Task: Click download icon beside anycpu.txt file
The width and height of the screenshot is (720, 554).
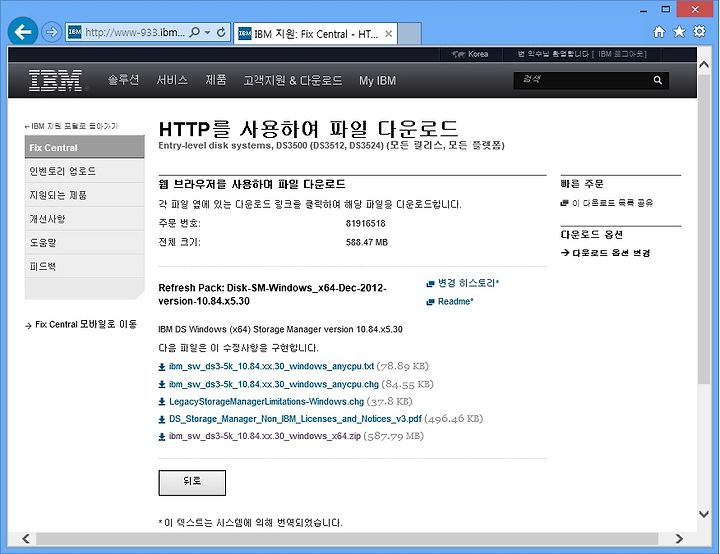Action: pyautogui.click(x=162, y=367)
